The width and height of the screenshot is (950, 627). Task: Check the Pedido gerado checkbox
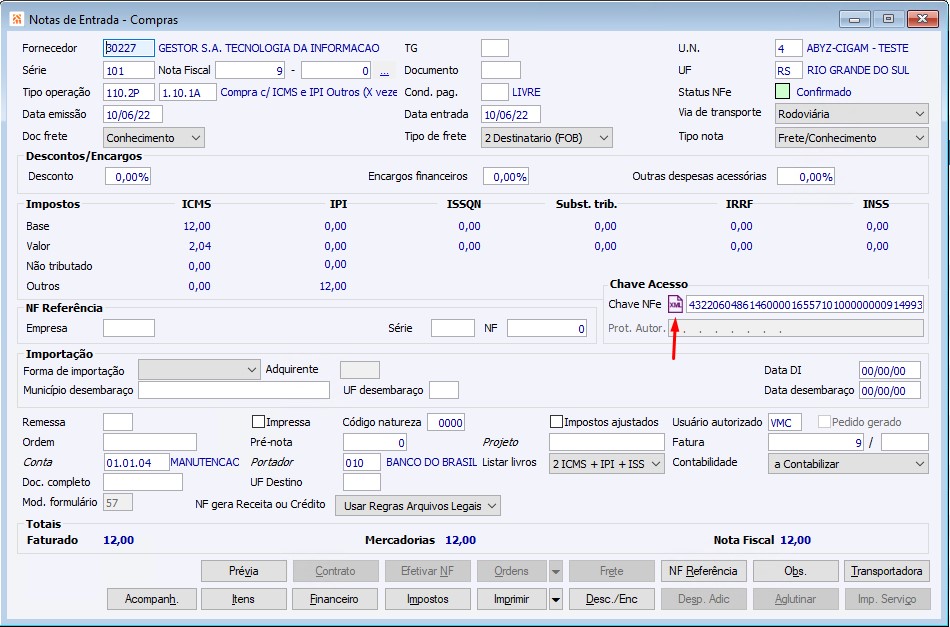pyautogui.click(x=825, y=422)
